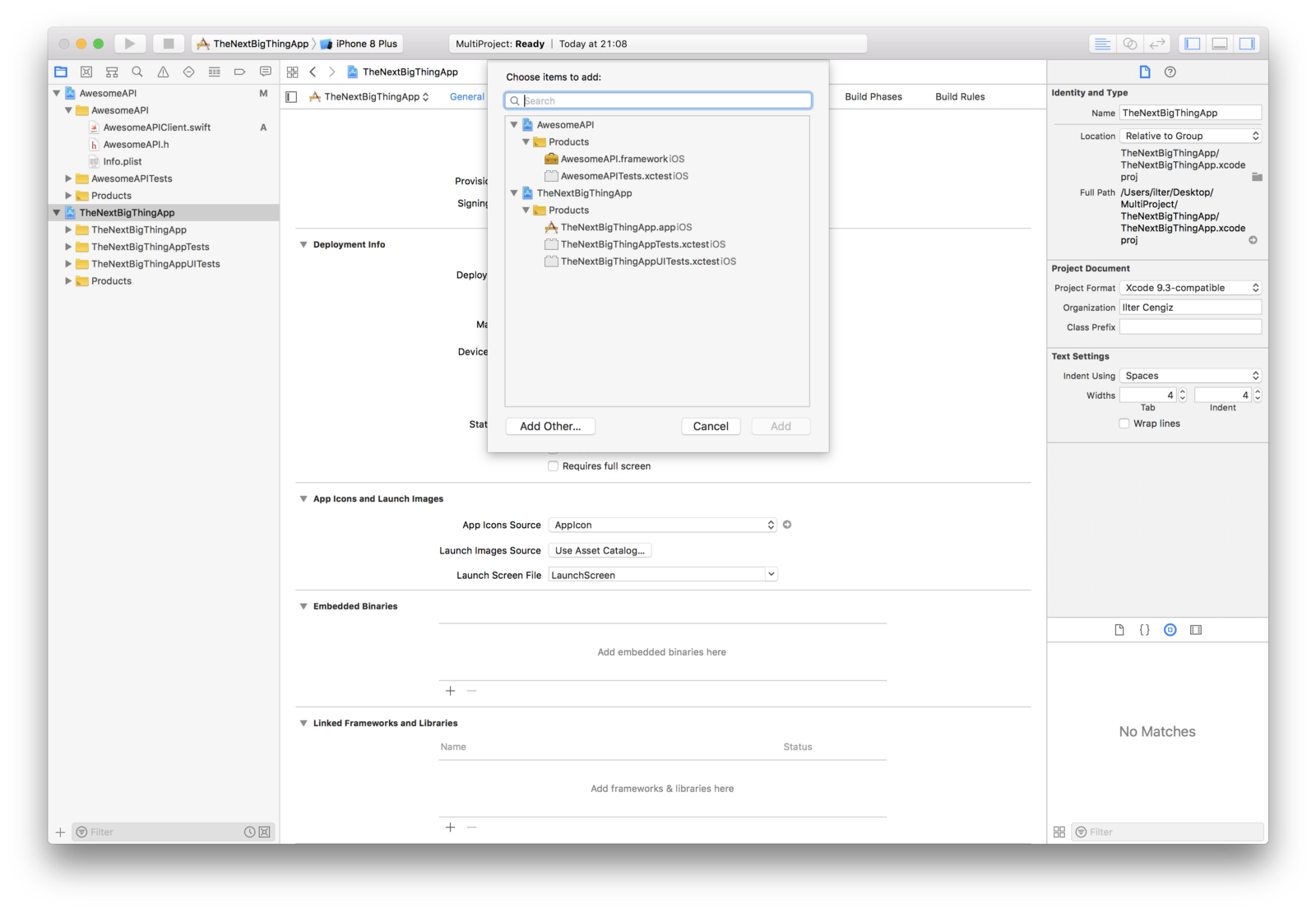Enable Wrap lines checkbox

click(1124, 424)
